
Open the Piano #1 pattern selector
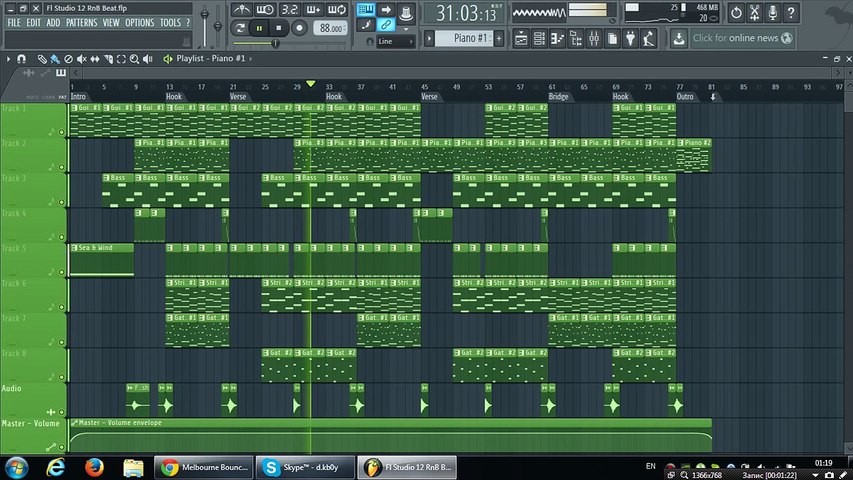(470, 38)
